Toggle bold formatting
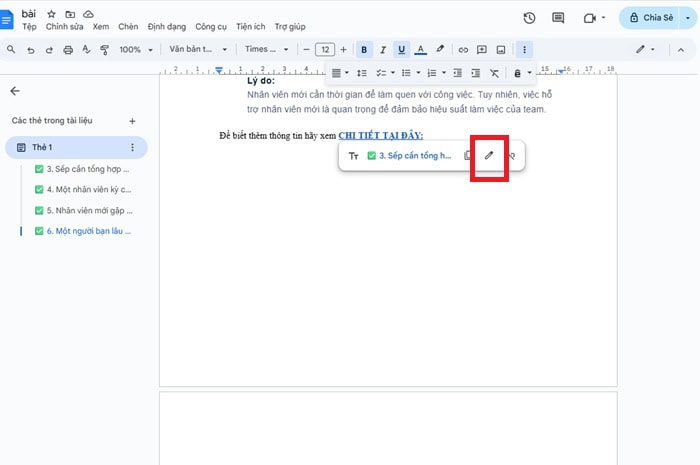Screen dimensions: 700x465 [x=364, y=50]
